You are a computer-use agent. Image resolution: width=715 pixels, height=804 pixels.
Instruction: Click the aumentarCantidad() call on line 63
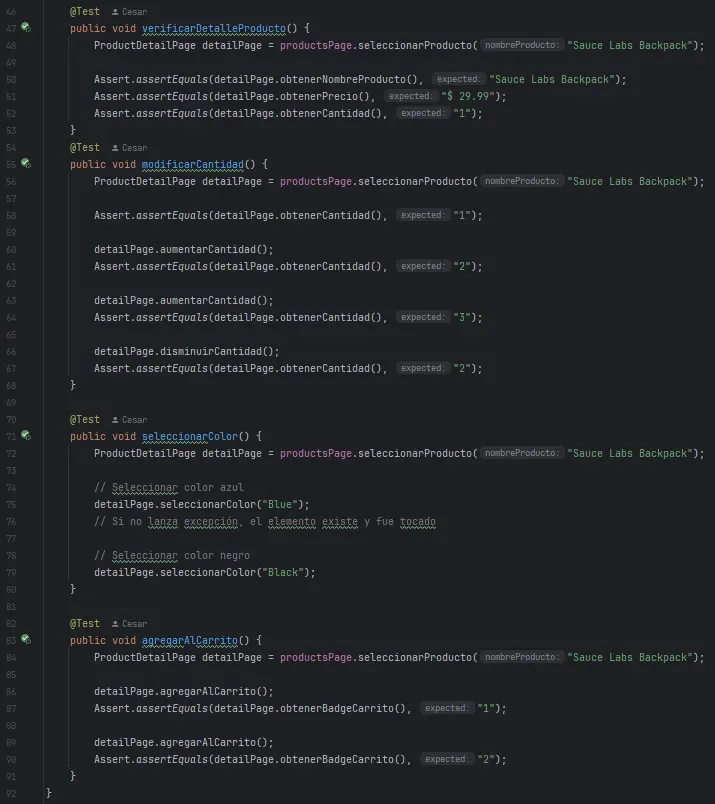(216, 300)
